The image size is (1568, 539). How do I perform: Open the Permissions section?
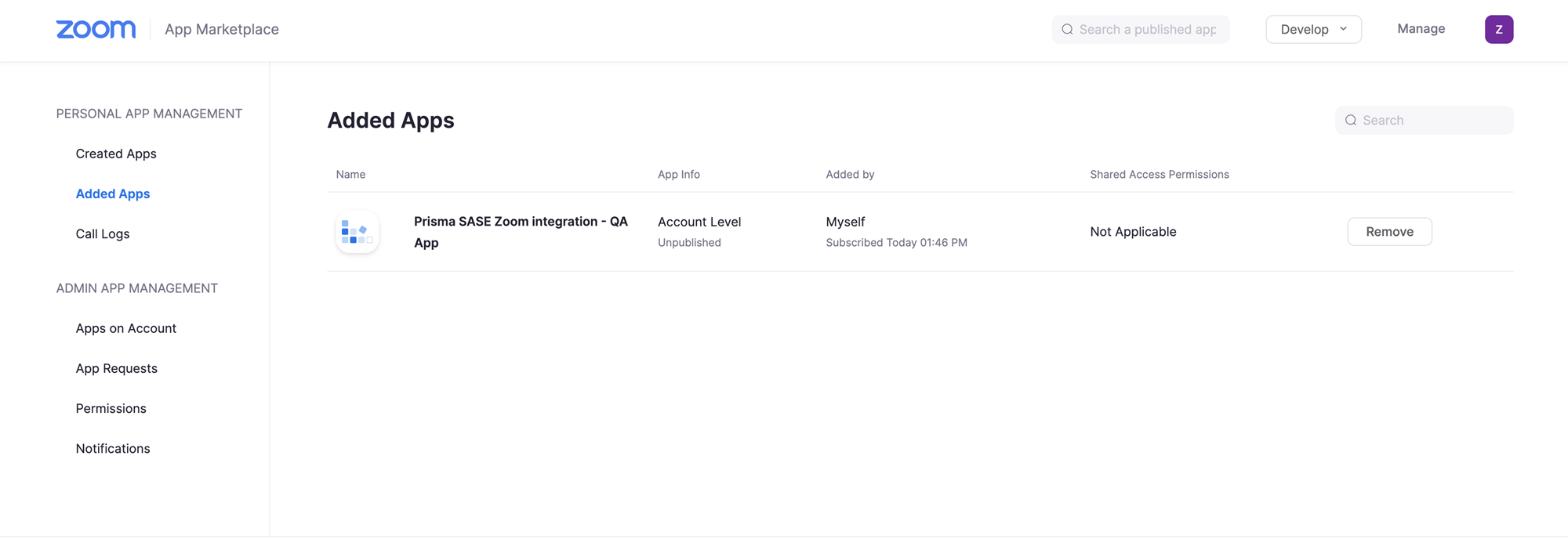point(111,408)
